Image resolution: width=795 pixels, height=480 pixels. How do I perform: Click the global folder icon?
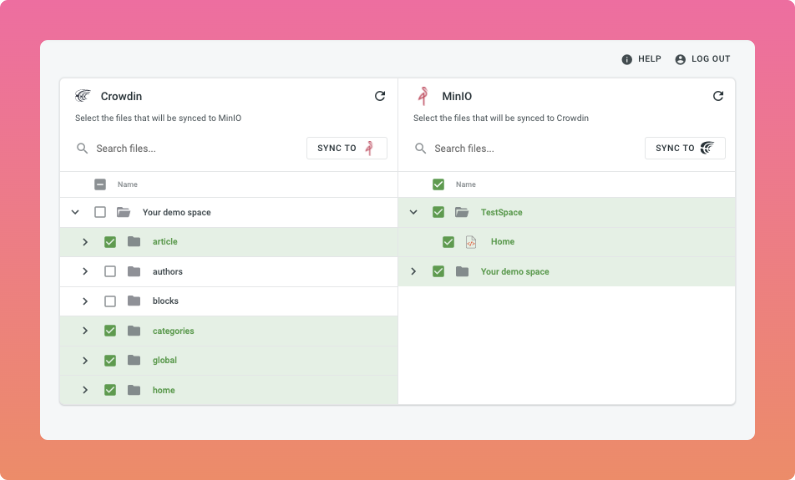tap(134, 360)
